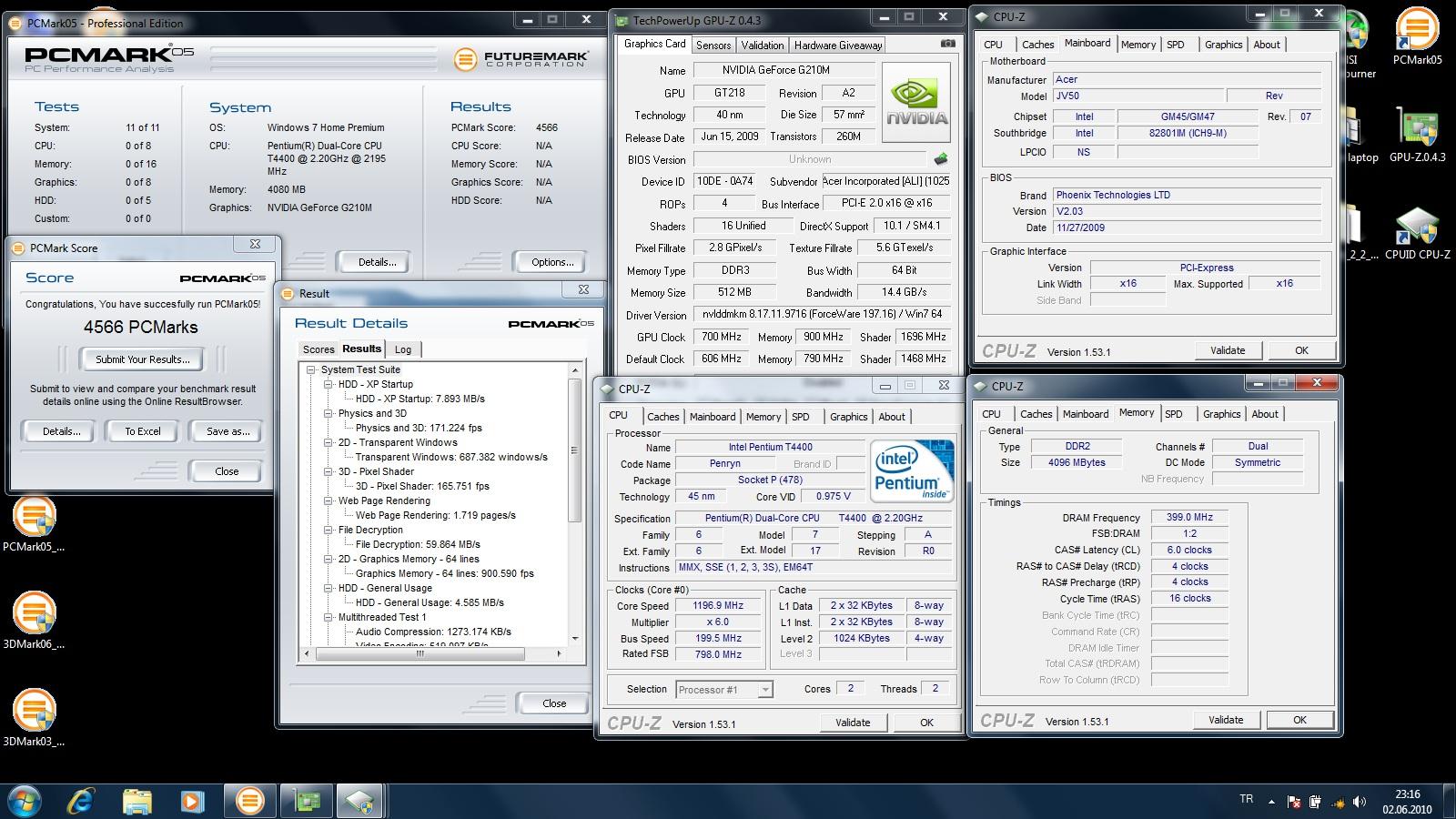Collapse the 3D - Pixel Shader node
Screen dimensions: 1456x819
pos(329,471)
